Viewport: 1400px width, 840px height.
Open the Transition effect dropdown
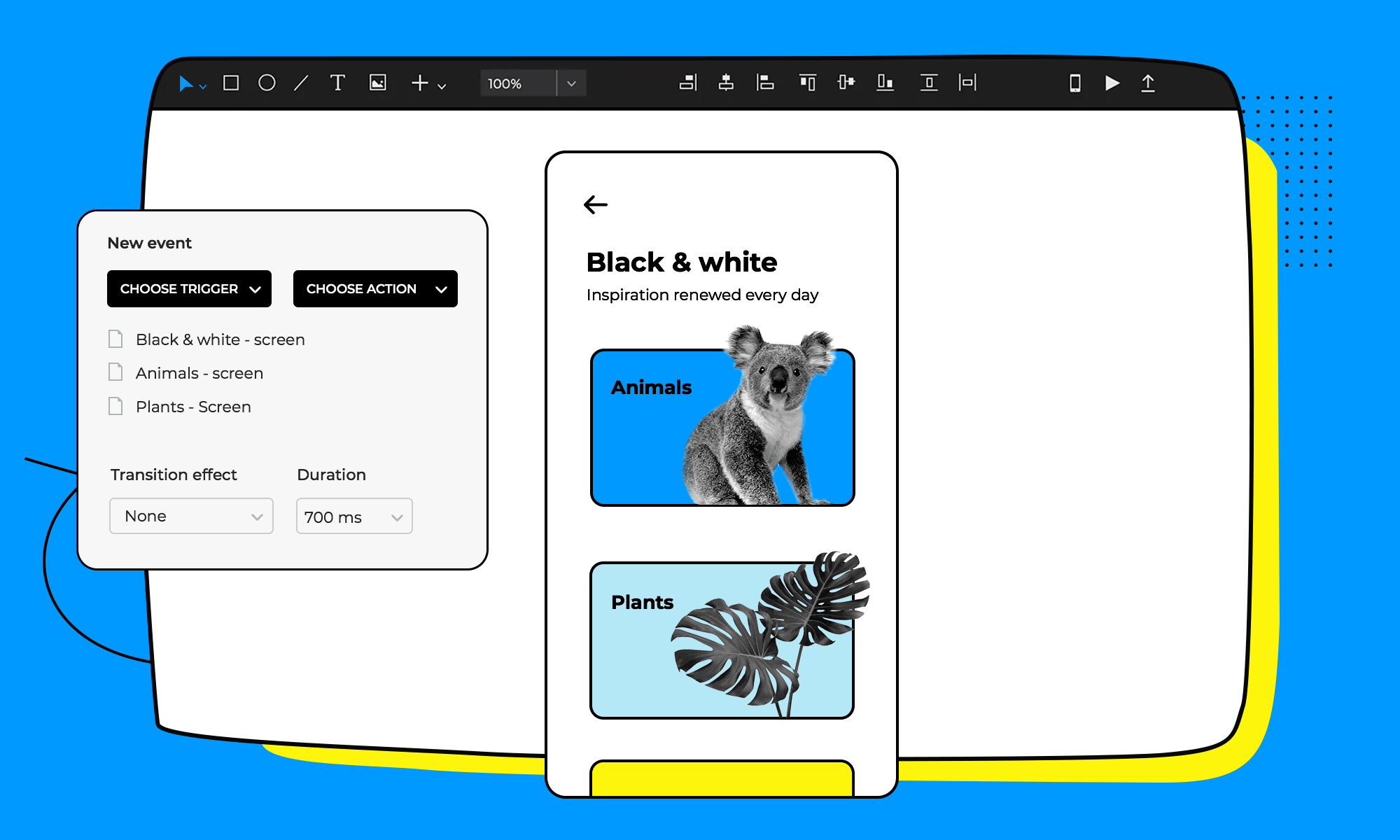pyautogui.click(x=190, y=518)
